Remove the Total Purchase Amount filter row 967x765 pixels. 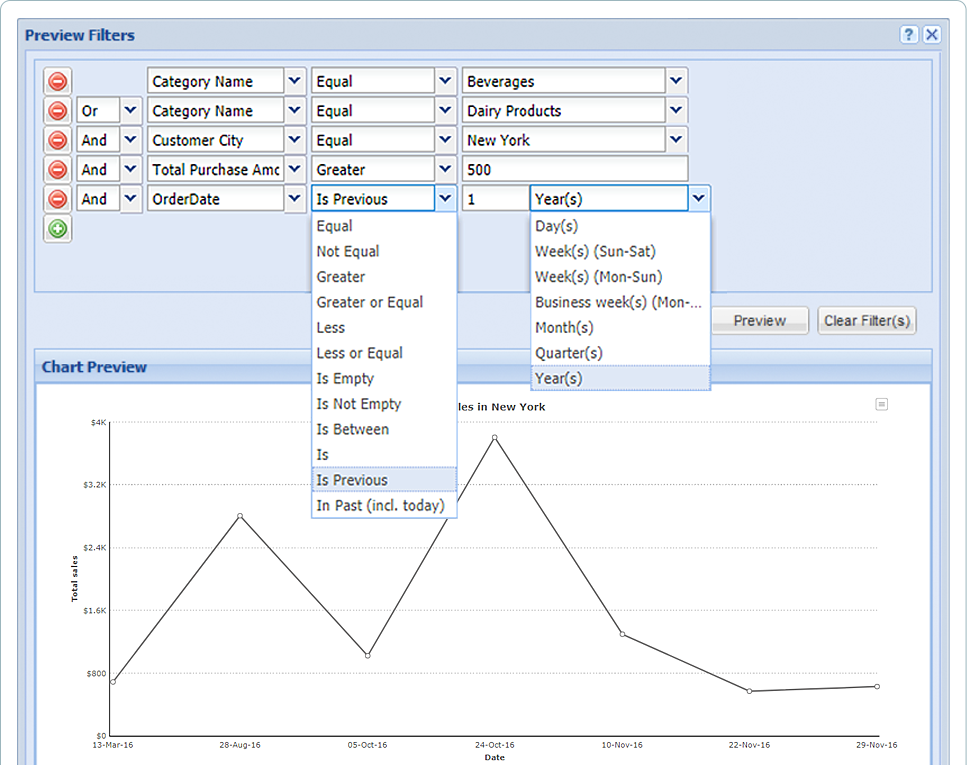pos(57,170)
